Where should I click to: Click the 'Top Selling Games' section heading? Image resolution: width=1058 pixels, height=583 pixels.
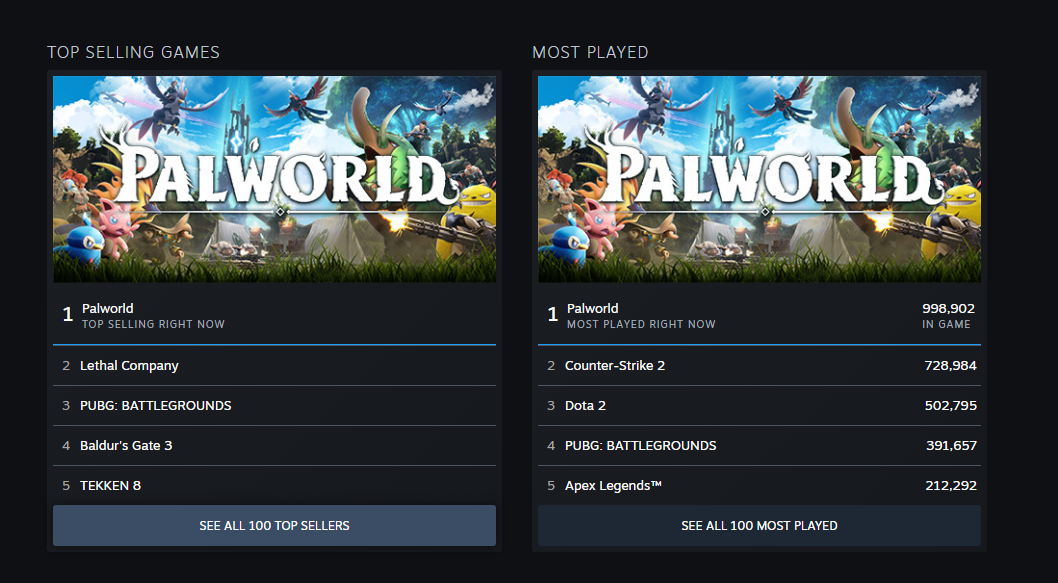[134, 52]
